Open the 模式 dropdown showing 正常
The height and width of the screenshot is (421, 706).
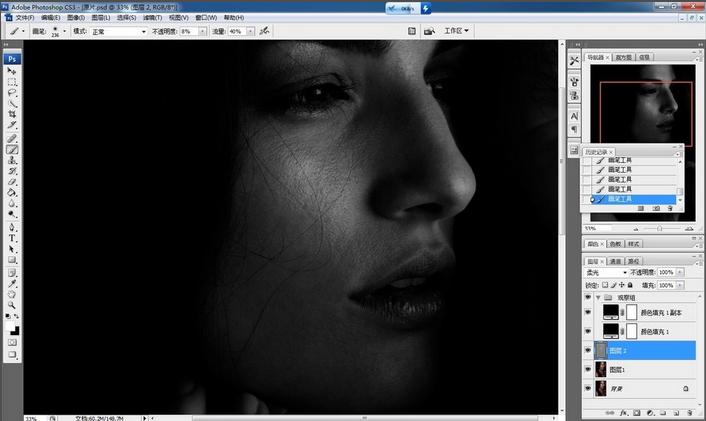tap(119, 32)
